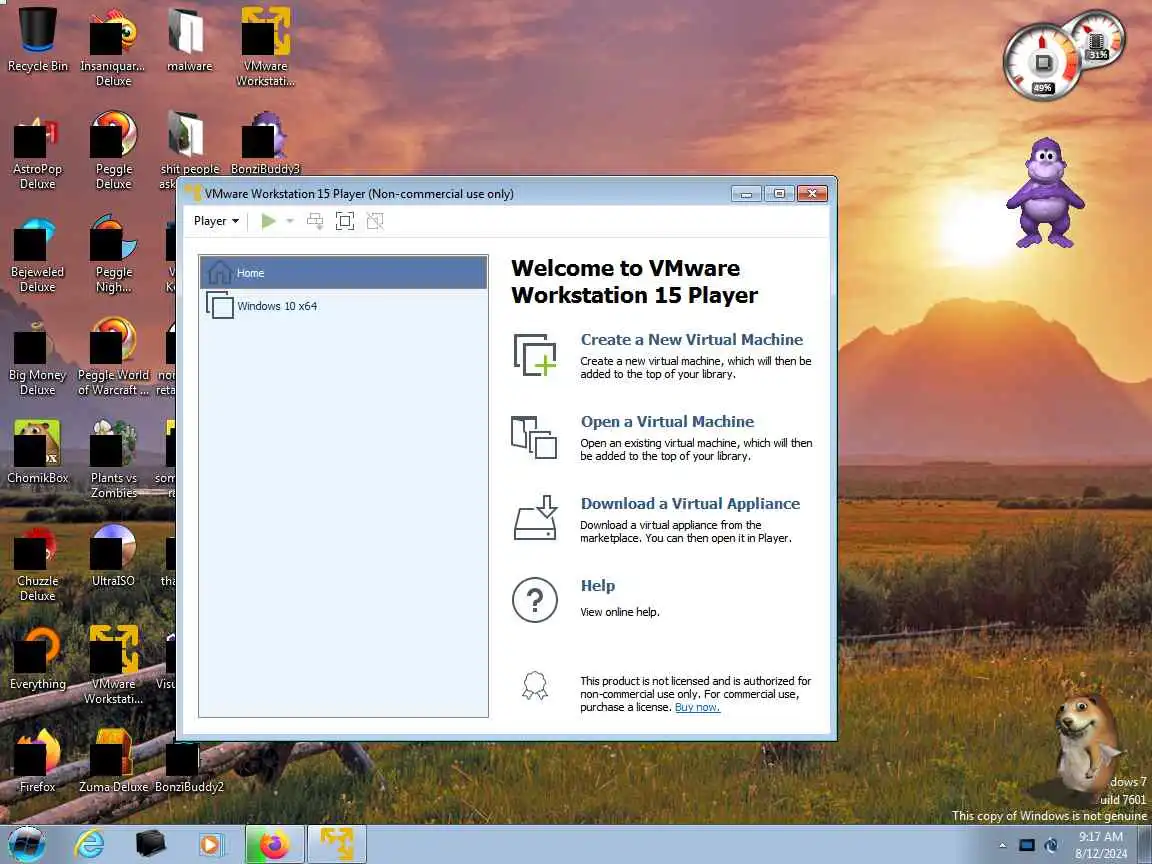Open the black box taskbar icon
The width and height of the screenshot is (1152, 864).
point(151,844)
